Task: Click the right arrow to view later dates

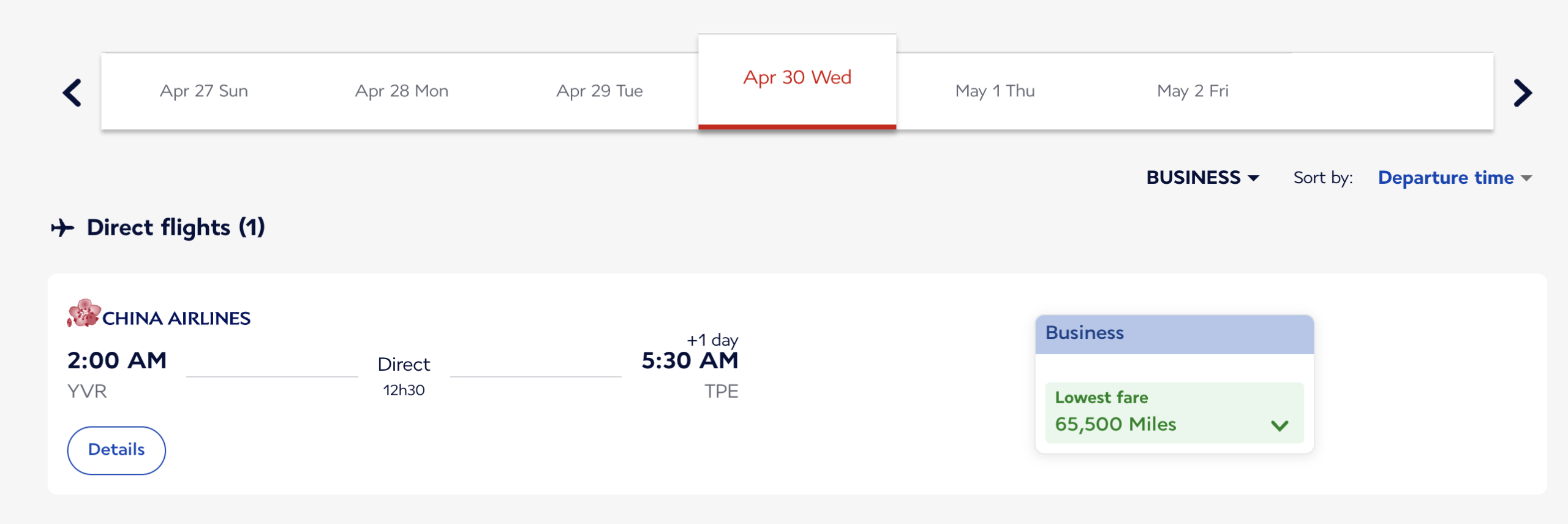Action: click(x=1523, y=92)
